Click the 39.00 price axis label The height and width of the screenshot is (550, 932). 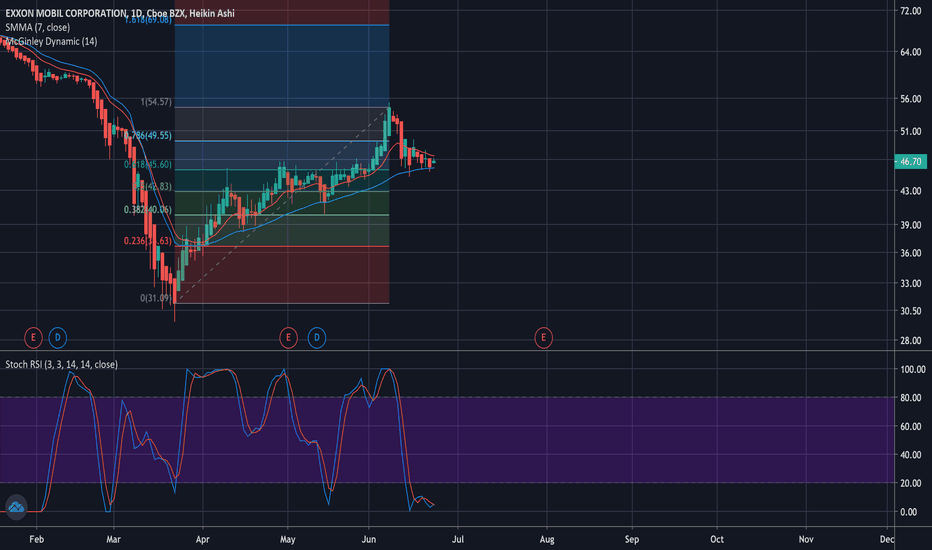[x=911, y=225]
